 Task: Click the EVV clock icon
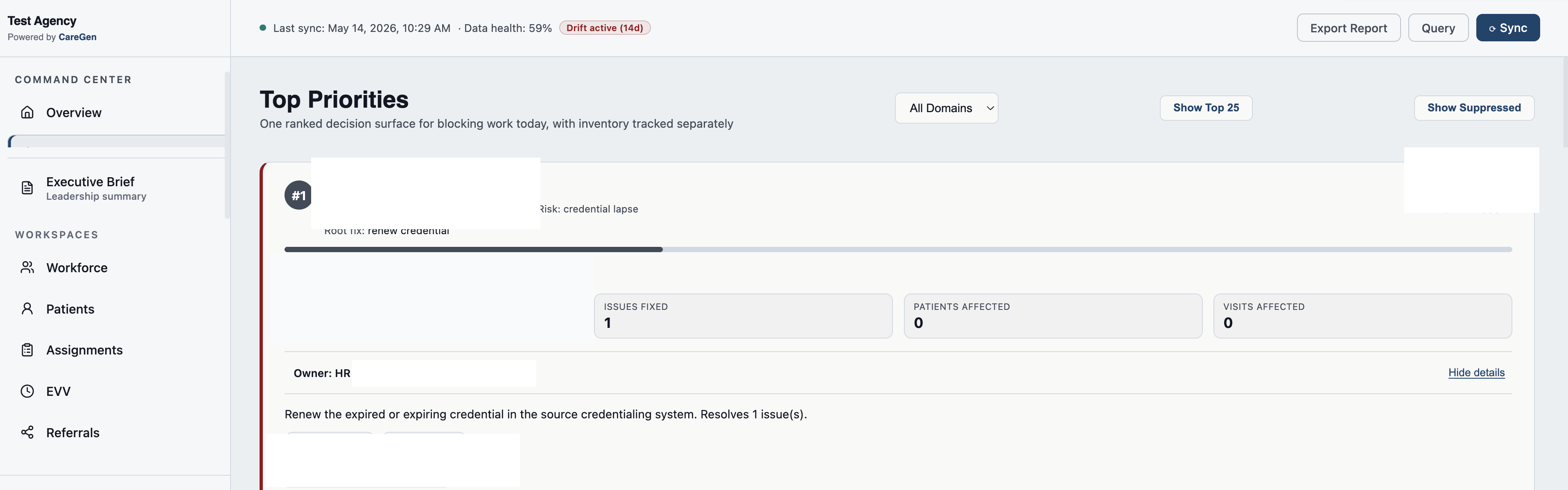(27, 391)
